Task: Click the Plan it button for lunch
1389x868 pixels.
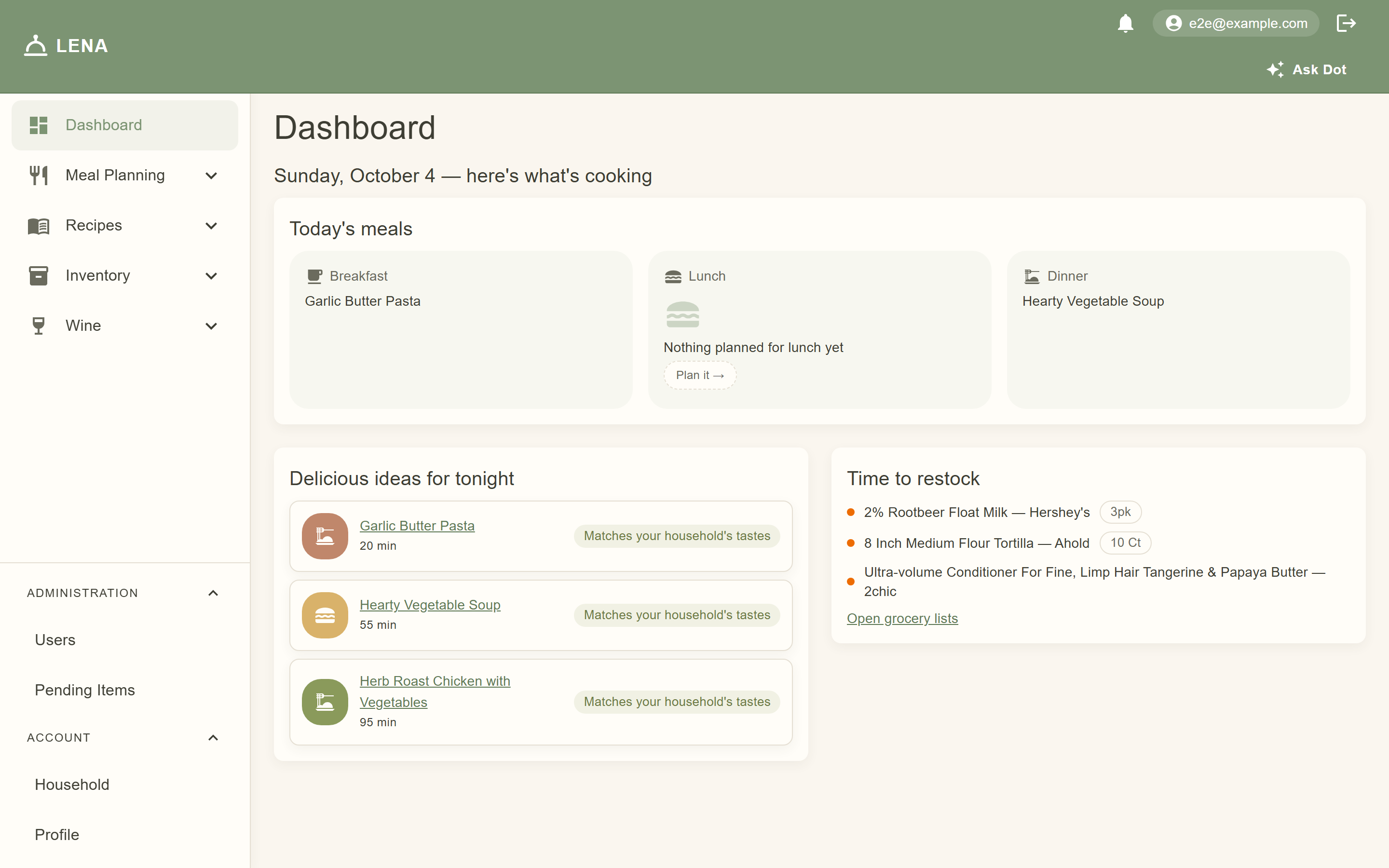Action: coord(700,375)
